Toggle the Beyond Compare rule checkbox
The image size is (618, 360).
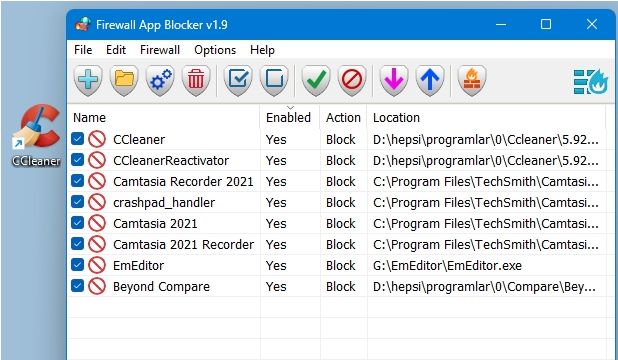78,285
